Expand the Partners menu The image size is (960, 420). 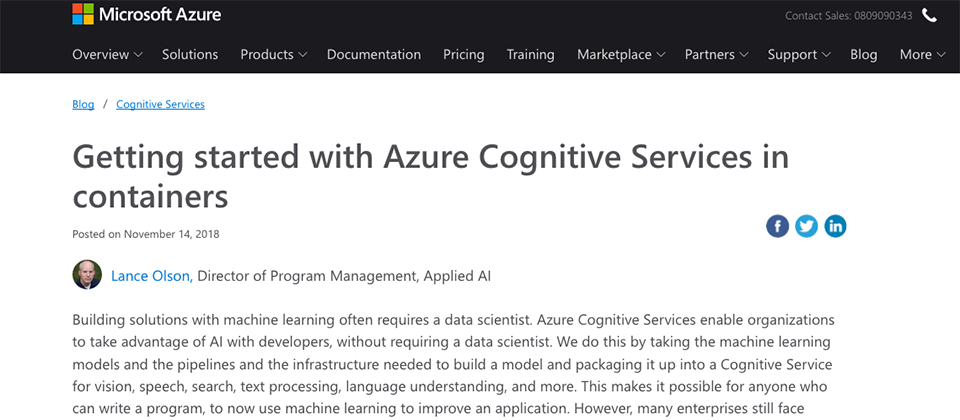click(716, 54)
